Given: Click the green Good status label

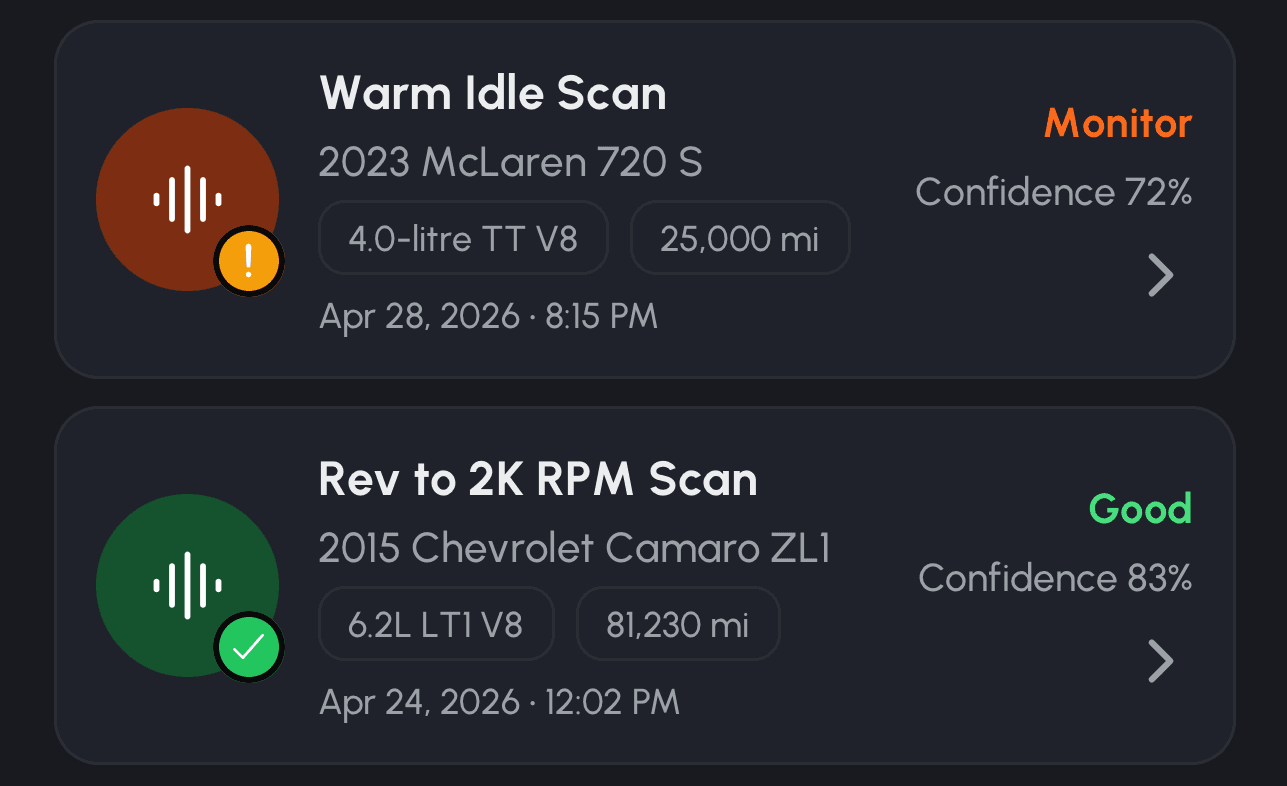Looking at the screenshot, I should coord(1140,509).
